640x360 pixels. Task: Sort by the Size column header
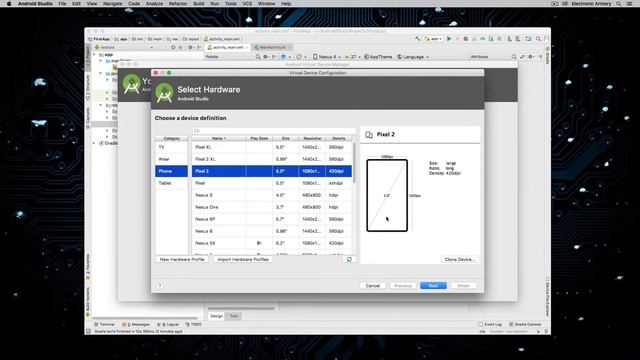click(285, 138)
